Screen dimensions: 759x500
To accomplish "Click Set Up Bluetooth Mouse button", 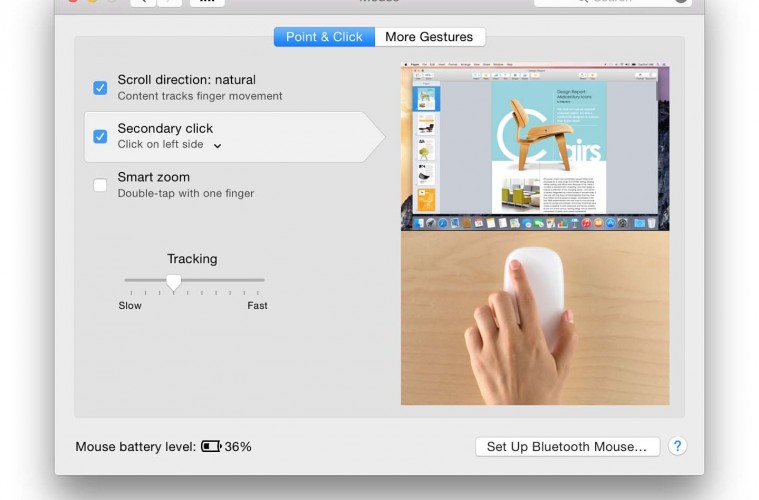I will click(567, 447).
